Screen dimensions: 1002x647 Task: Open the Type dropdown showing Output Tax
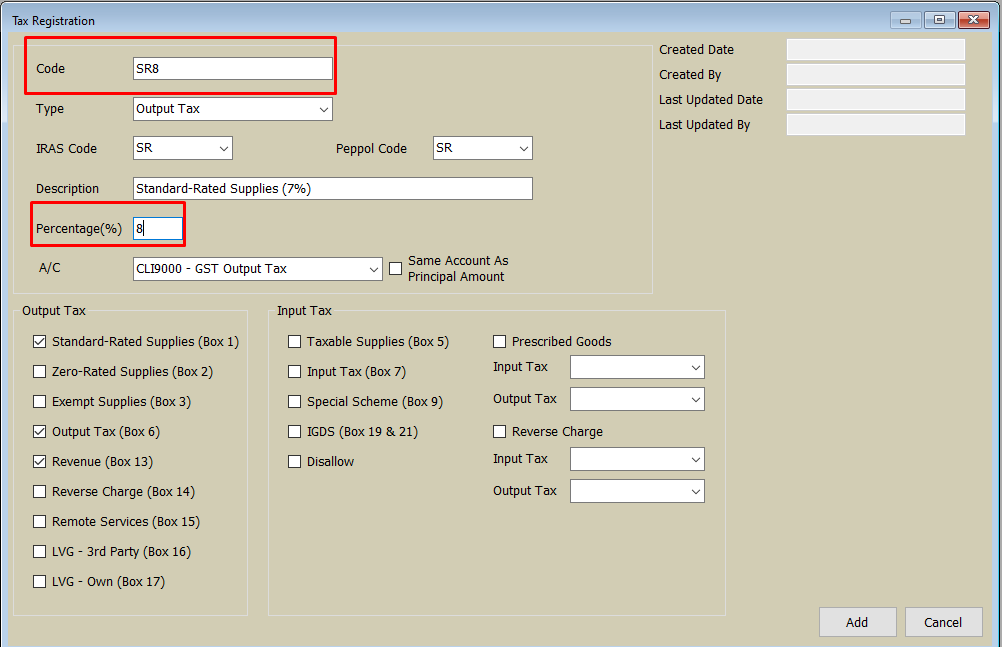tap(233, 109)
